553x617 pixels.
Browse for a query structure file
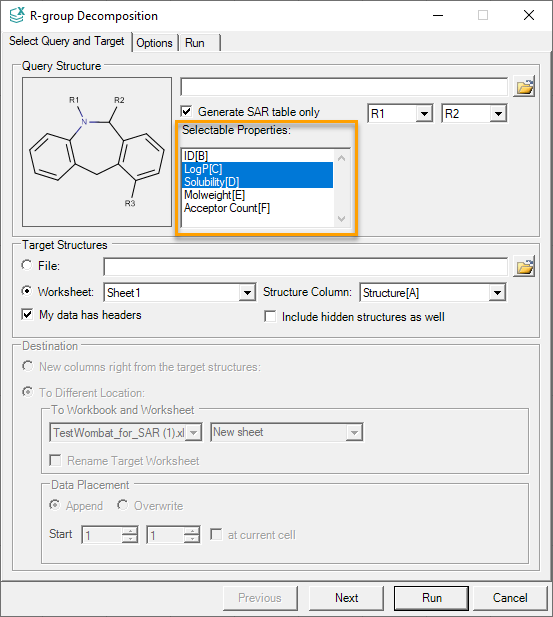[x=524, y=87]
